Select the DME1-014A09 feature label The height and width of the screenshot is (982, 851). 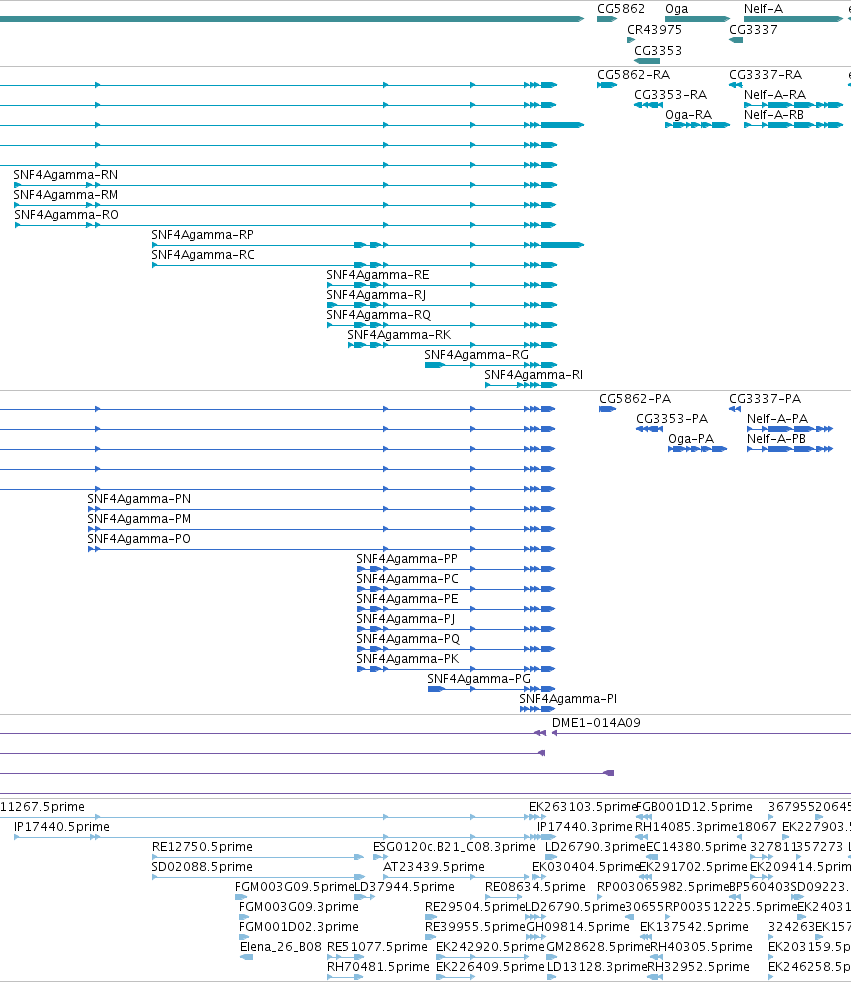pos(596,723)
